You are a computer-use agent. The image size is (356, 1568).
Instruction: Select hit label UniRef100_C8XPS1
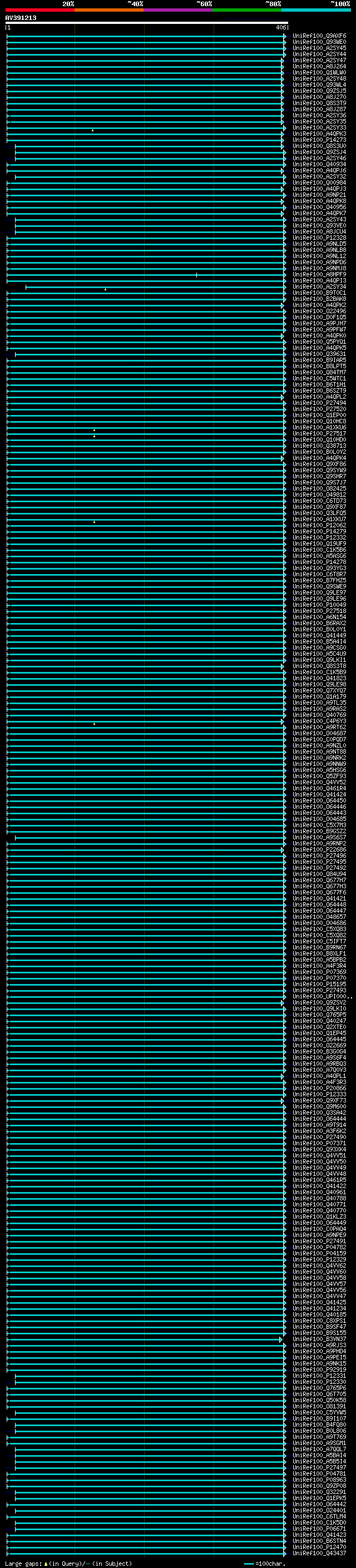point(319,1320)
